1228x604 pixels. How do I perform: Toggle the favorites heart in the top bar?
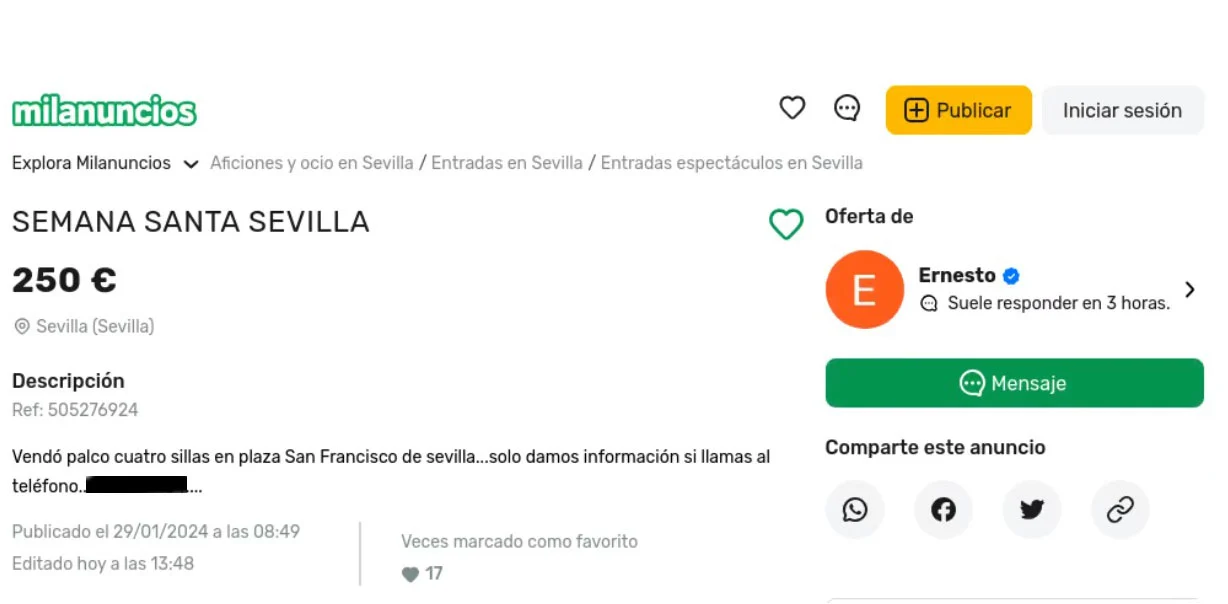coord(791,107)
